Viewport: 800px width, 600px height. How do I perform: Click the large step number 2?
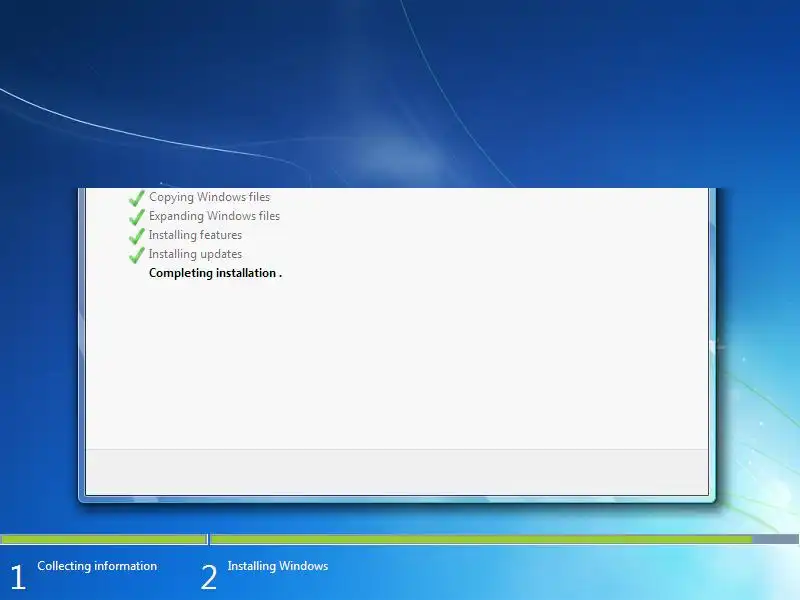[x=209, y=577]
